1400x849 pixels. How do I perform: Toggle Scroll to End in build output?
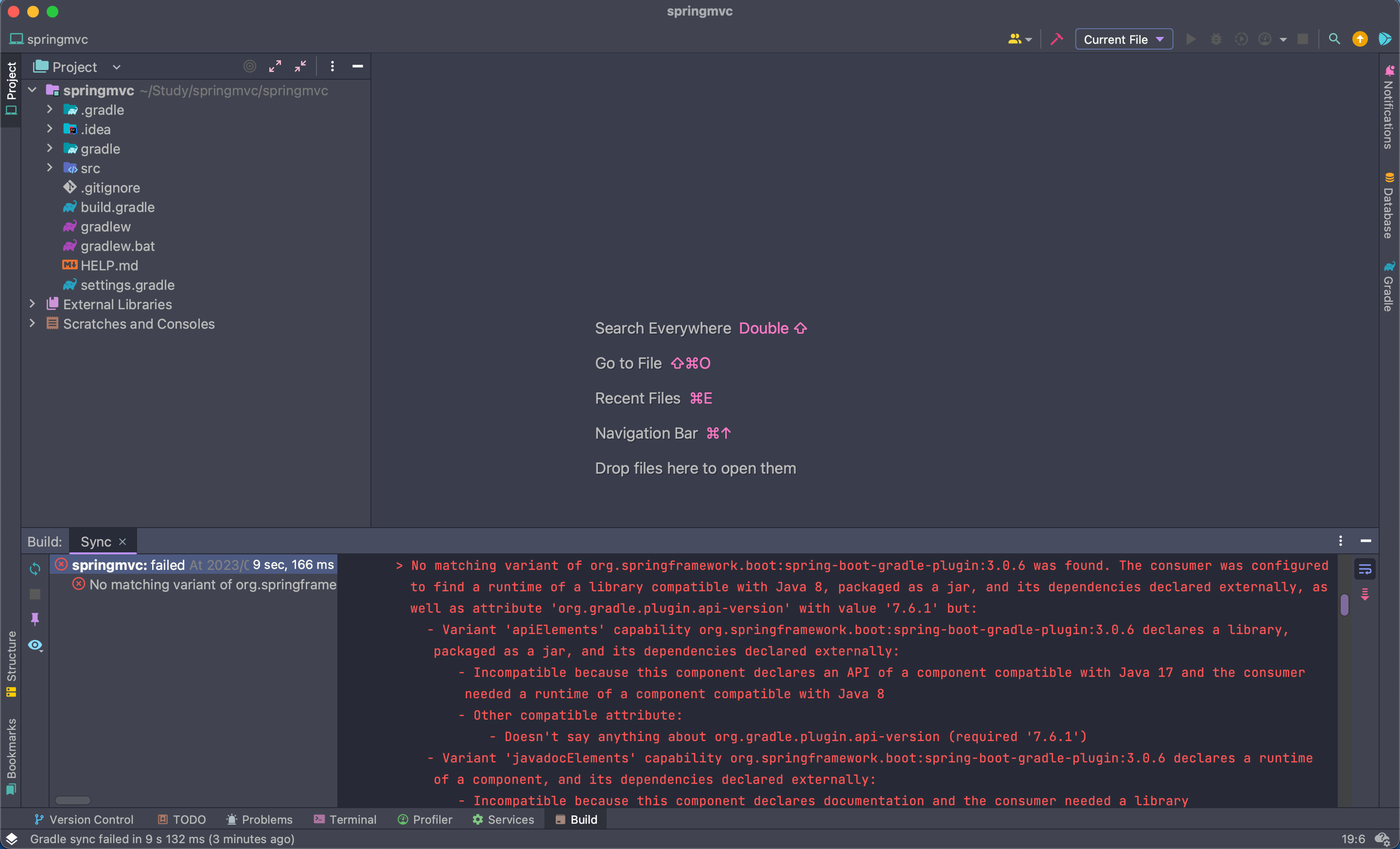pyautogui.click(x=1365, y=594)
